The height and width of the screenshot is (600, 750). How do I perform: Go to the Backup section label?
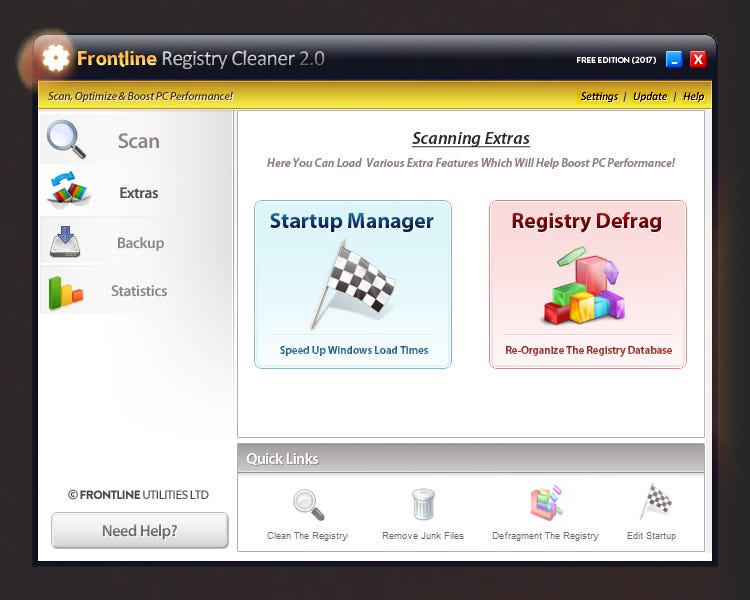[141, 243]
